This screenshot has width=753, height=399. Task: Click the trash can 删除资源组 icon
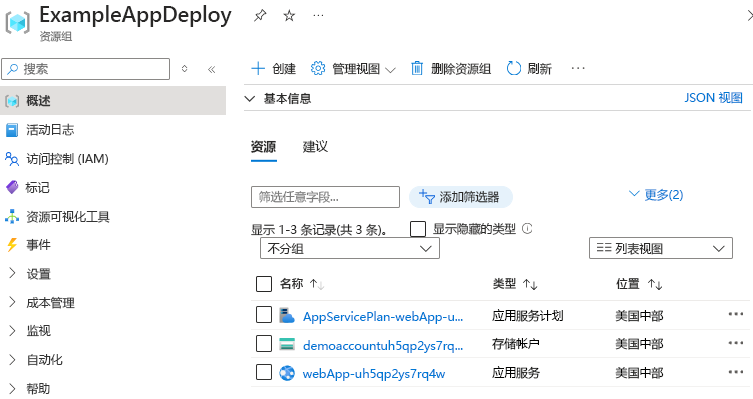click(x=417, y=69)
